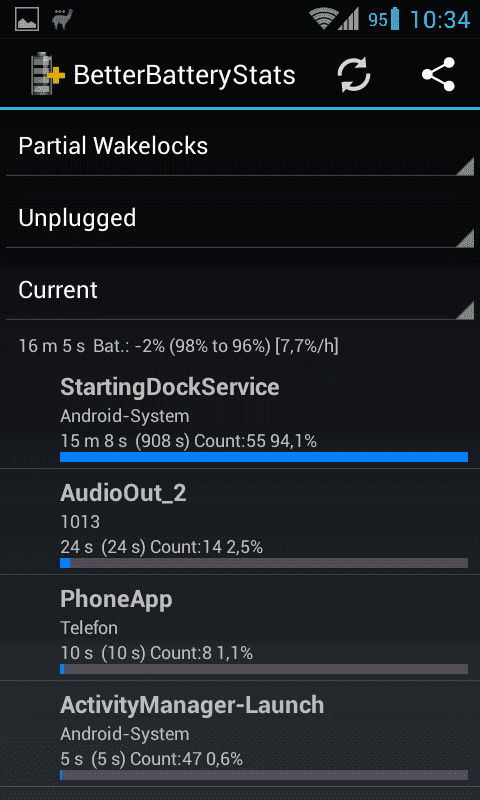This screenshot has height=800, width=480.
Task: Open the Current reference dropdown
Action: click(240, 290)
